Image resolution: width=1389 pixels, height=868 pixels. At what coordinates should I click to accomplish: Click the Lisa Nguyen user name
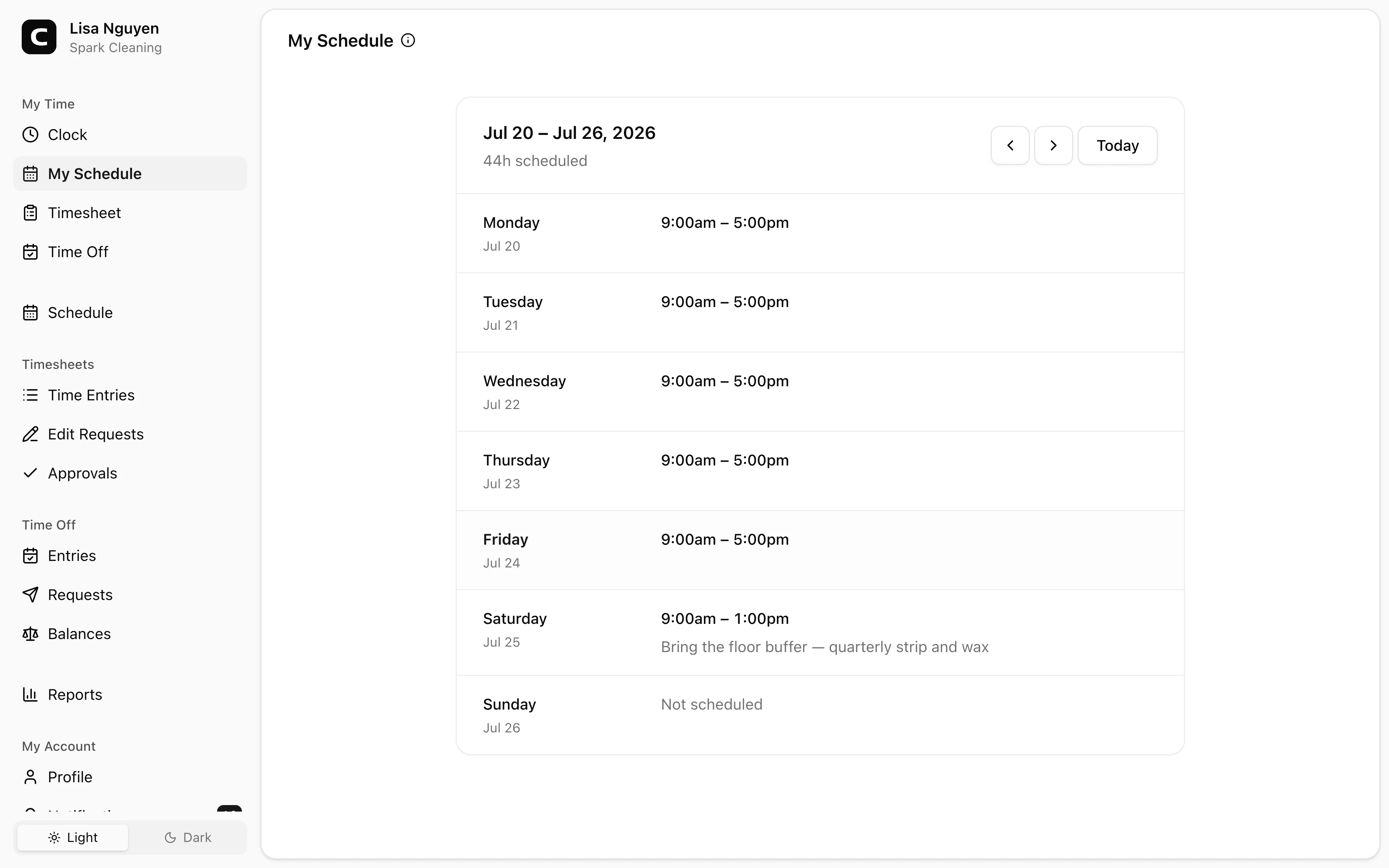click(114, 28)
